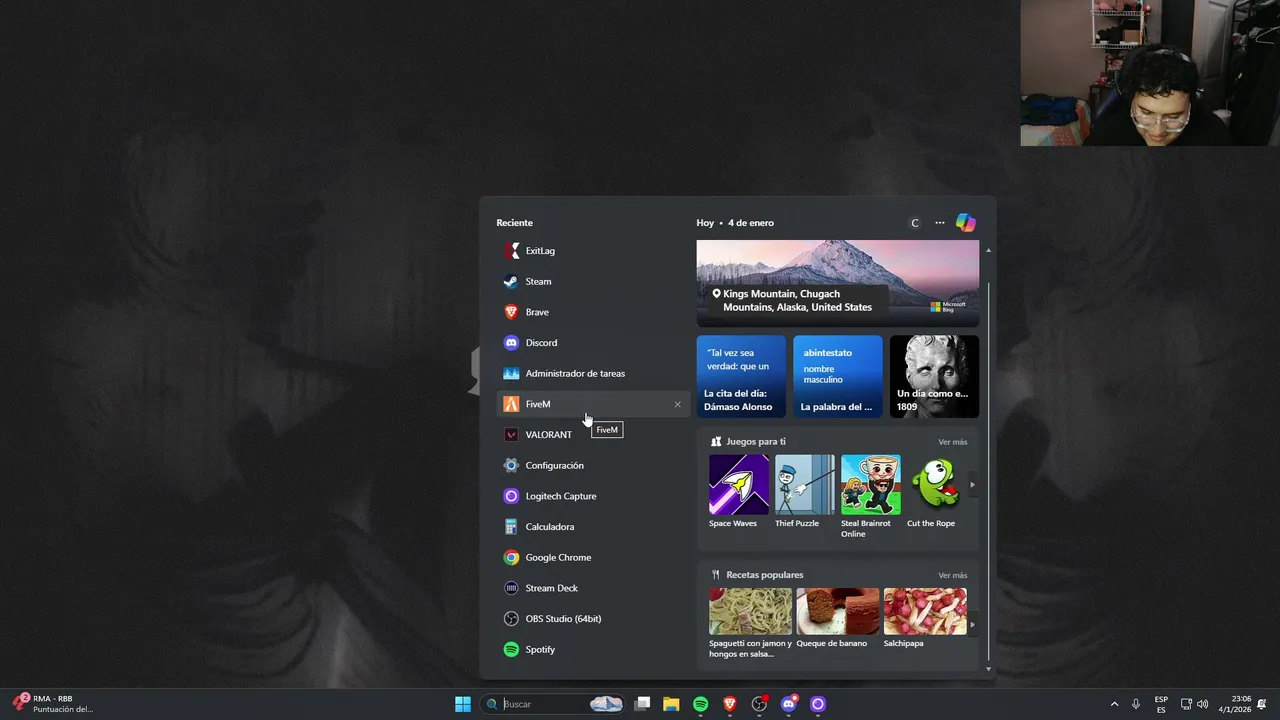Open Administrador de tareas
This screenshot has width=1280, height=720.
pos(592,374)
